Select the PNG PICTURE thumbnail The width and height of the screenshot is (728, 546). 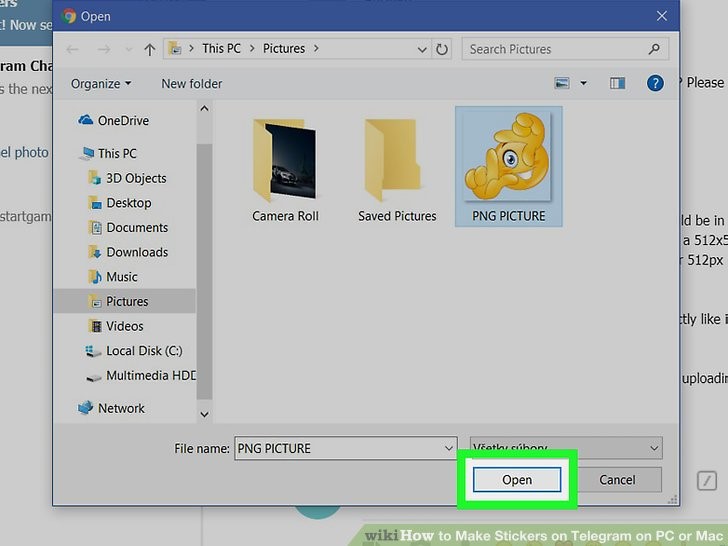pos(508,165)
